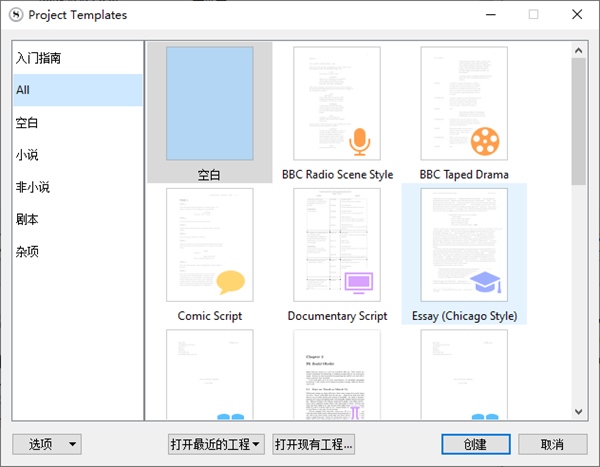Screen dimensions: 600x467
Task: Open the 入门指南 category
Action: 78,58
